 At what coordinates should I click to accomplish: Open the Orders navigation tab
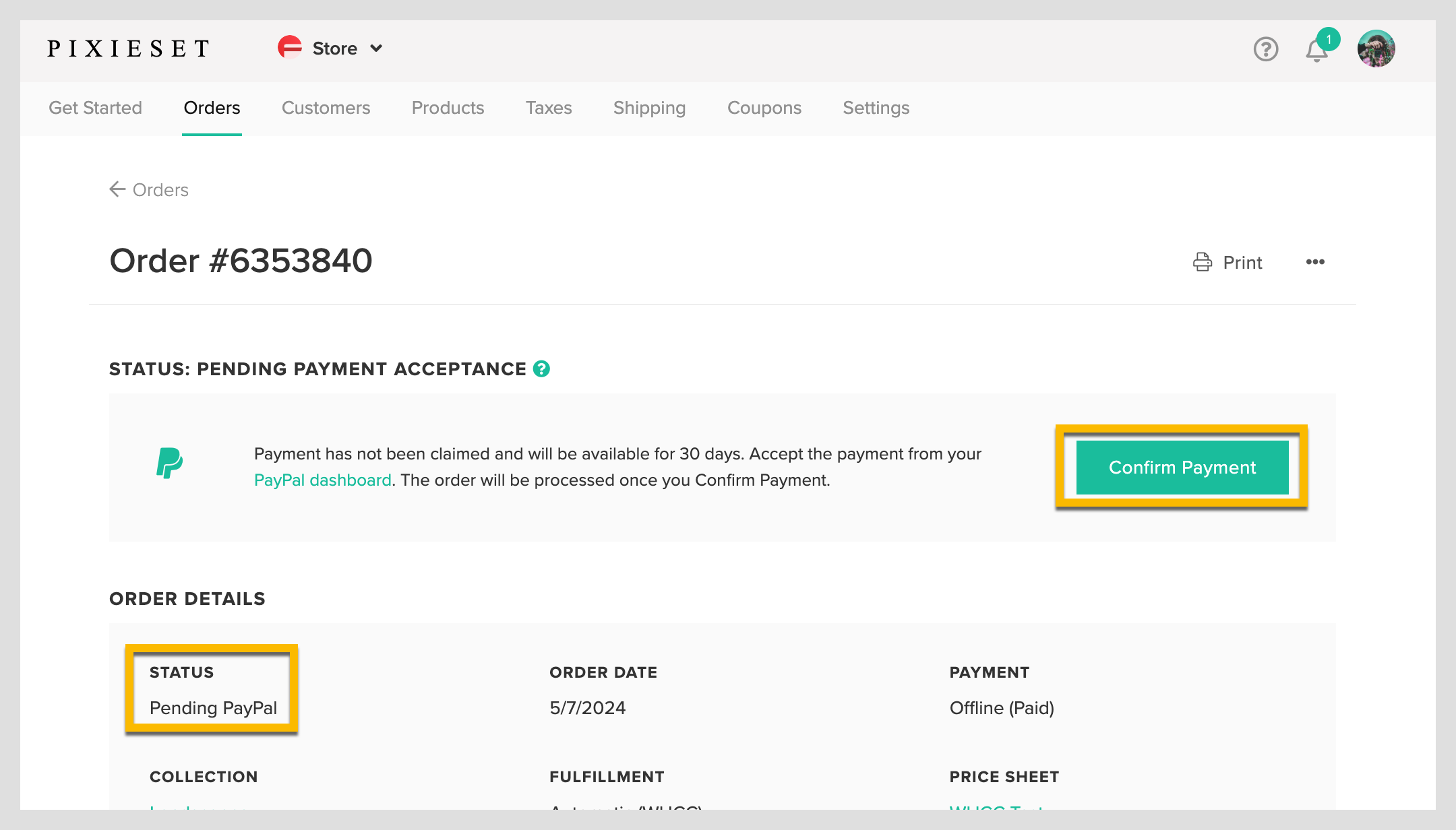pyautogui.click(x=211, y=108)
